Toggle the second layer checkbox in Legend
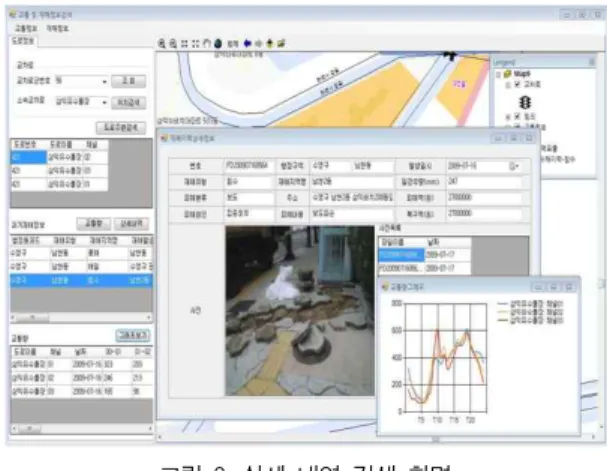Image resolution: width=607 pixels, height=471 pixels. point(518,116)
